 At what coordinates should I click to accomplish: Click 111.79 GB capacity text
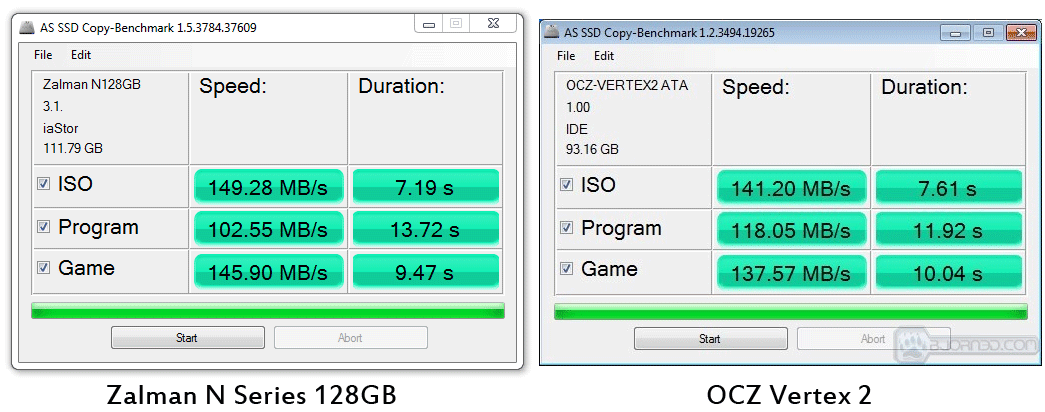coord(73,147)
